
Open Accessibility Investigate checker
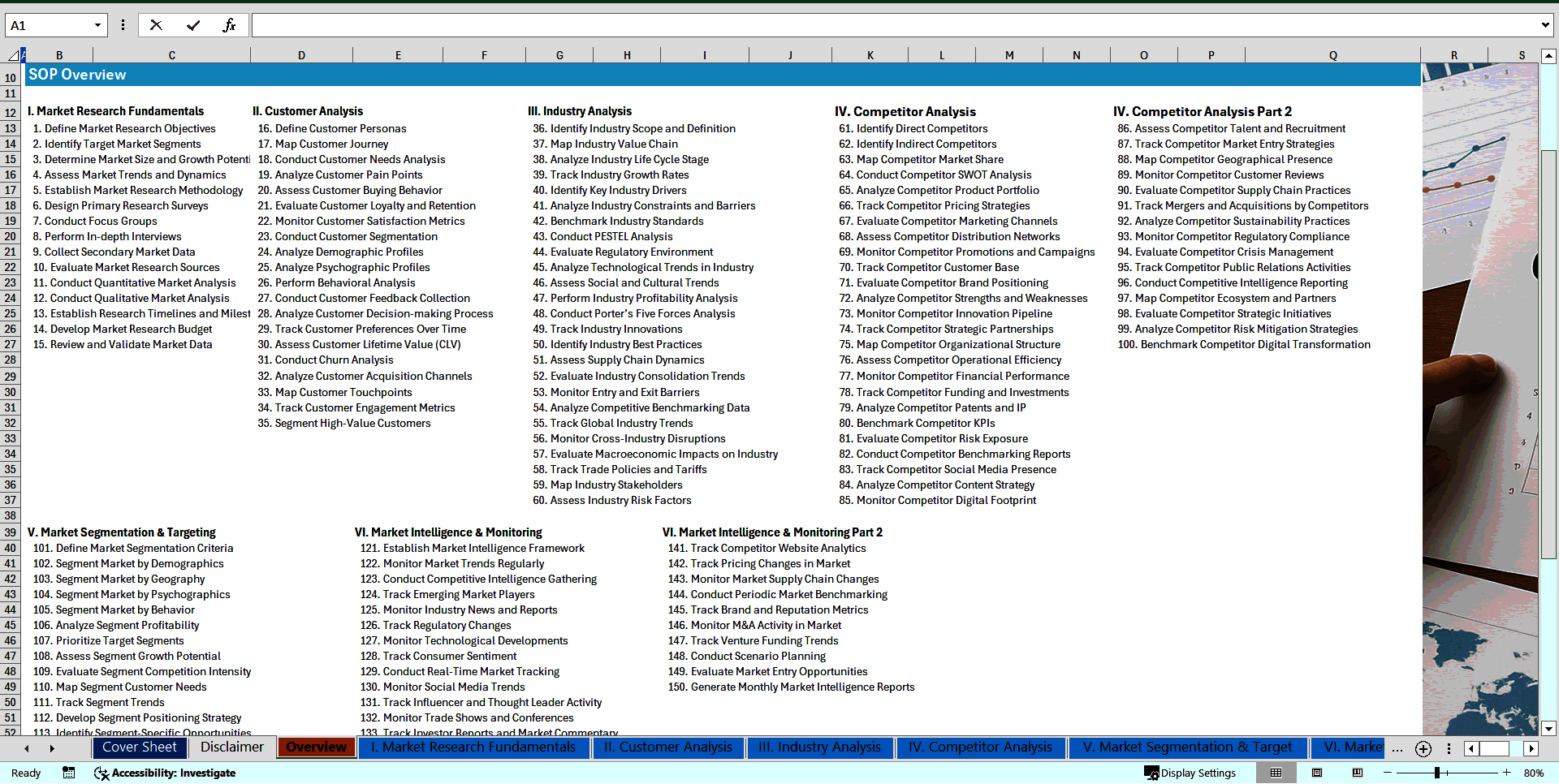165,773
